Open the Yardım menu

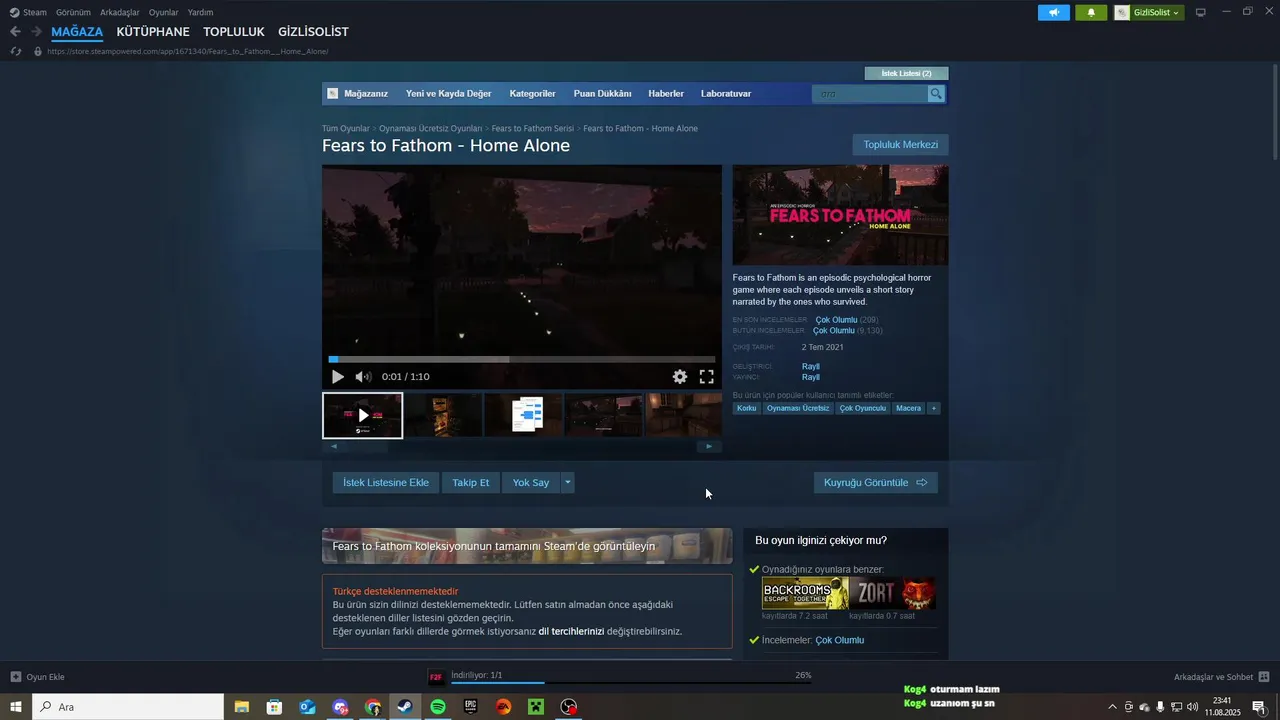200,12
